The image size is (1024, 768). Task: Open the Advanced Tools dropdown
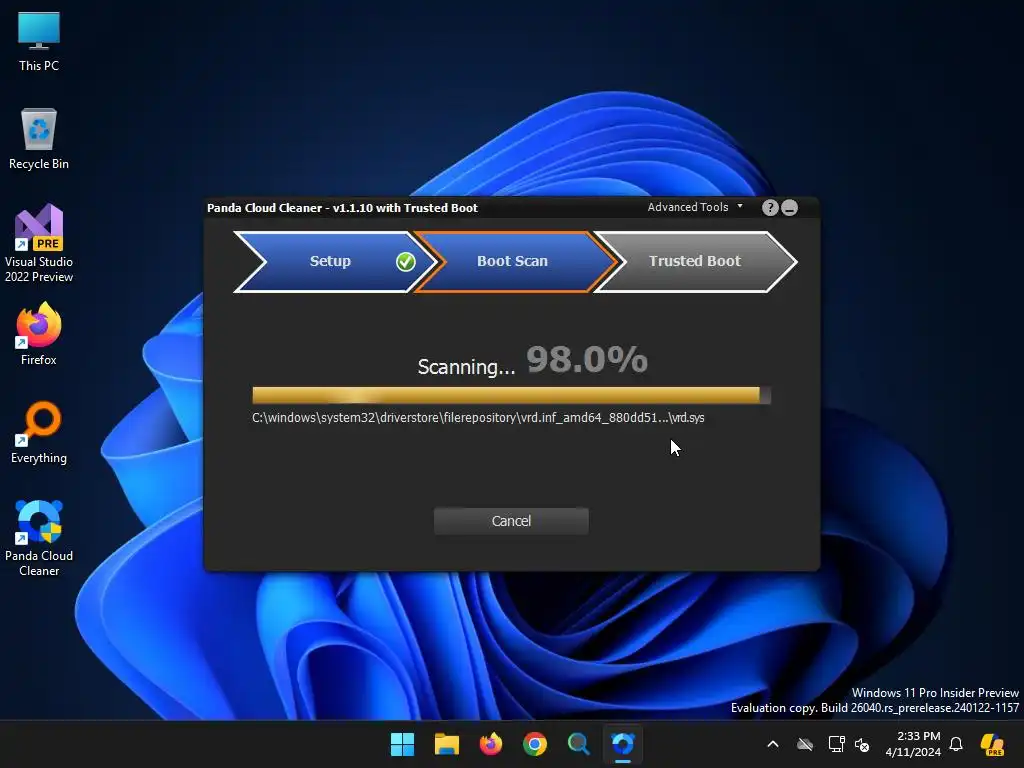point(695,207)
